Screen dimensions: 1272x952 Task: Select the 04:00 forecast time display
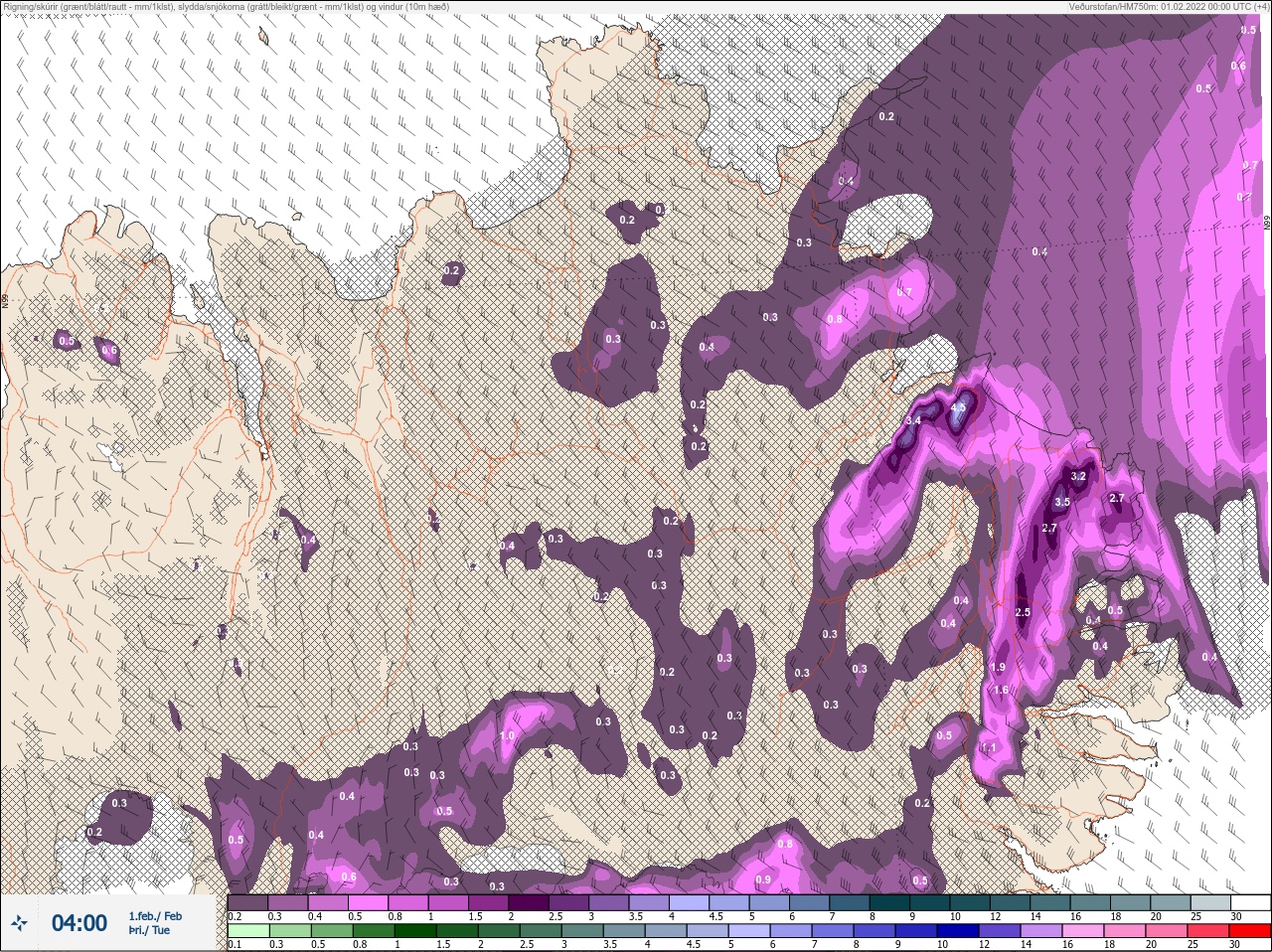(x=79, y=923)
